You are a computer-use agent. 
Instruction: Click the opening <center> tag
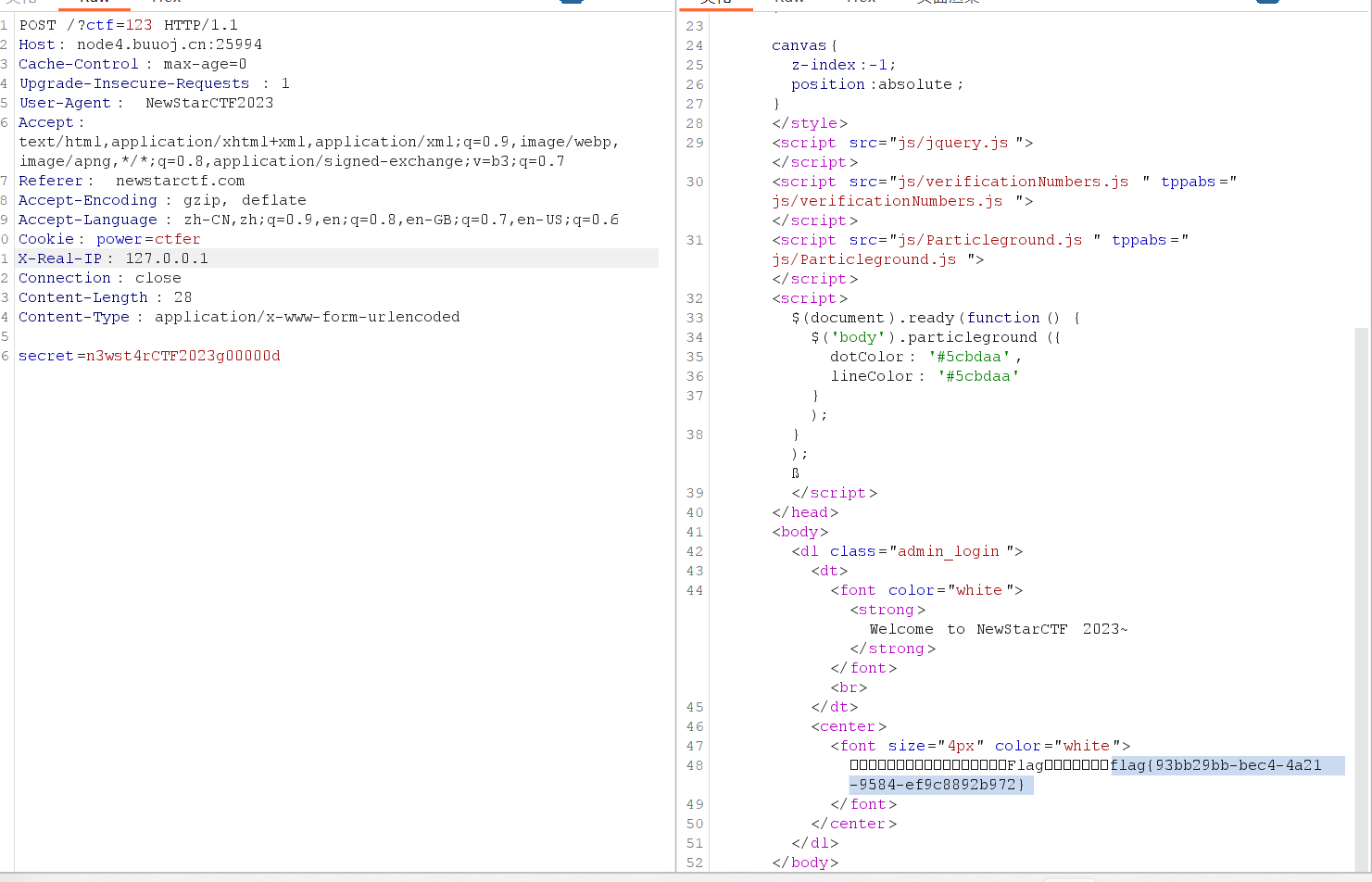click(x=849, y=726)
